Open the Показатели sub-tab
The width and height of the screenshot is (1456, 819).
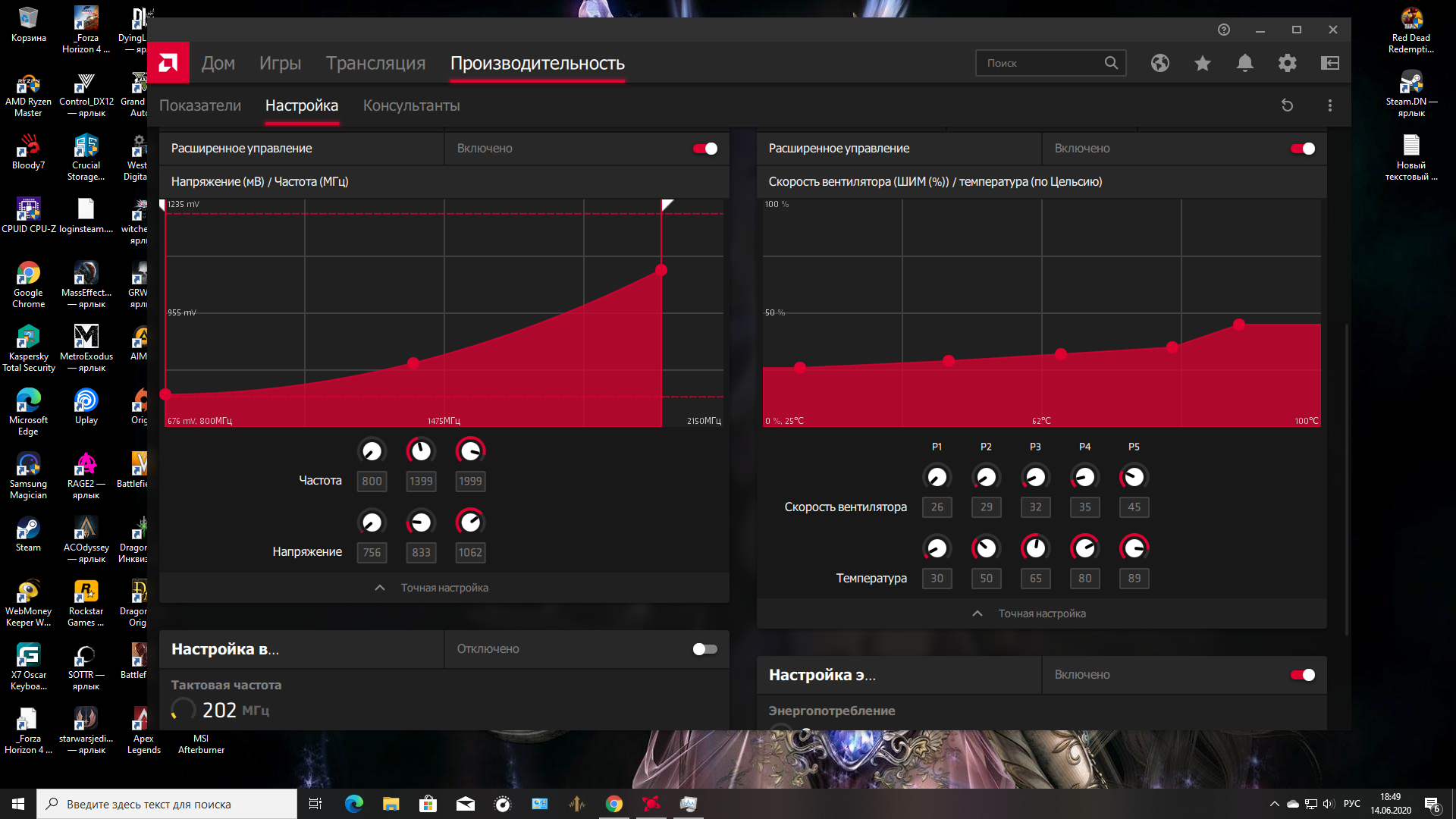(x=200, y=105)
